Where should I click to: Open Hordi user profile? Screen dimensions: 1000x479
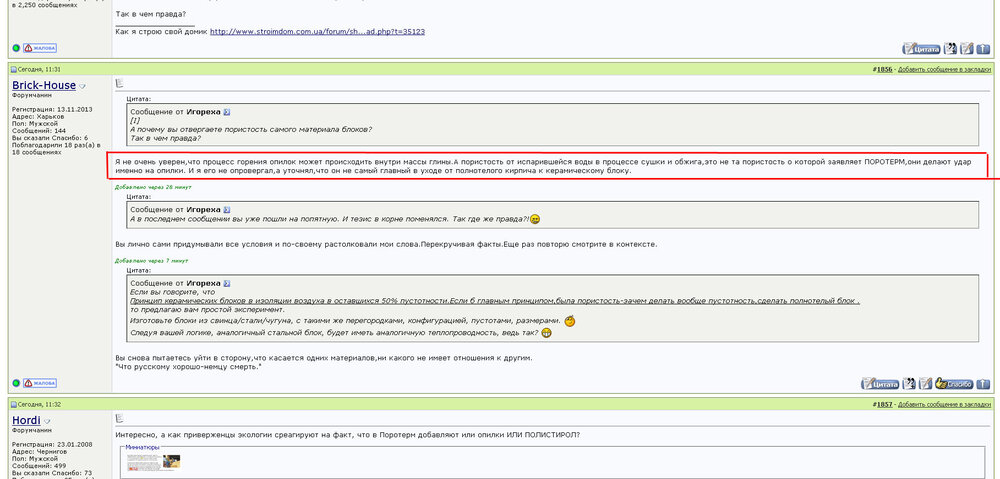pyautogui.click(x=26, y=421)
